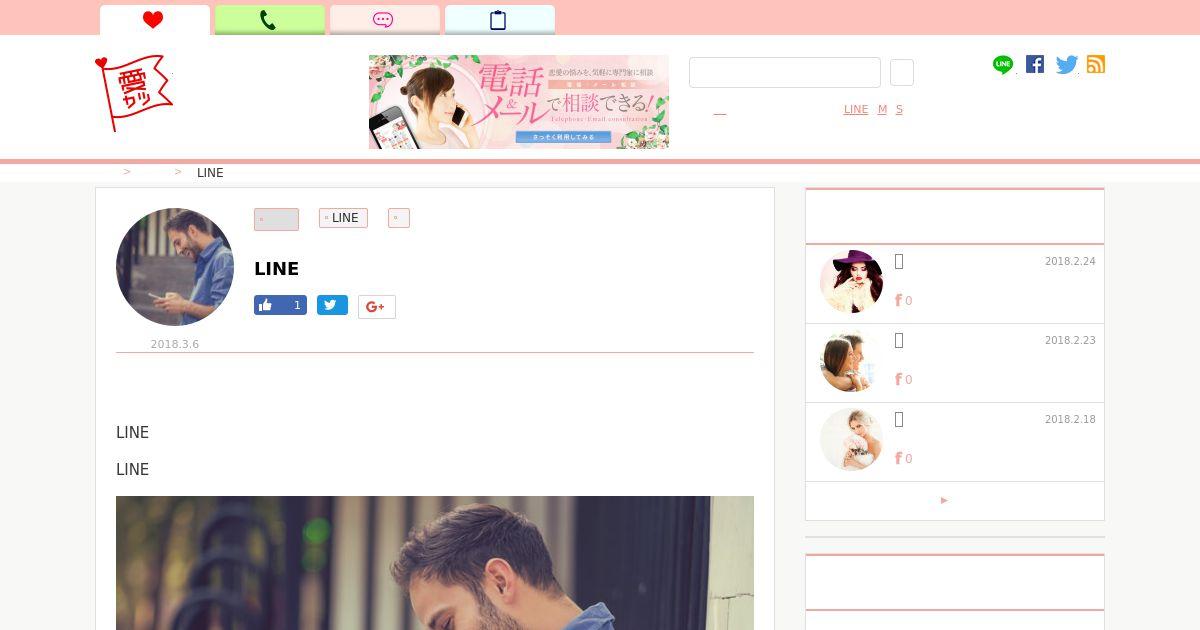Click the couple thumbnail in the sidebar

pyautogui.click(x=851, y=361)
